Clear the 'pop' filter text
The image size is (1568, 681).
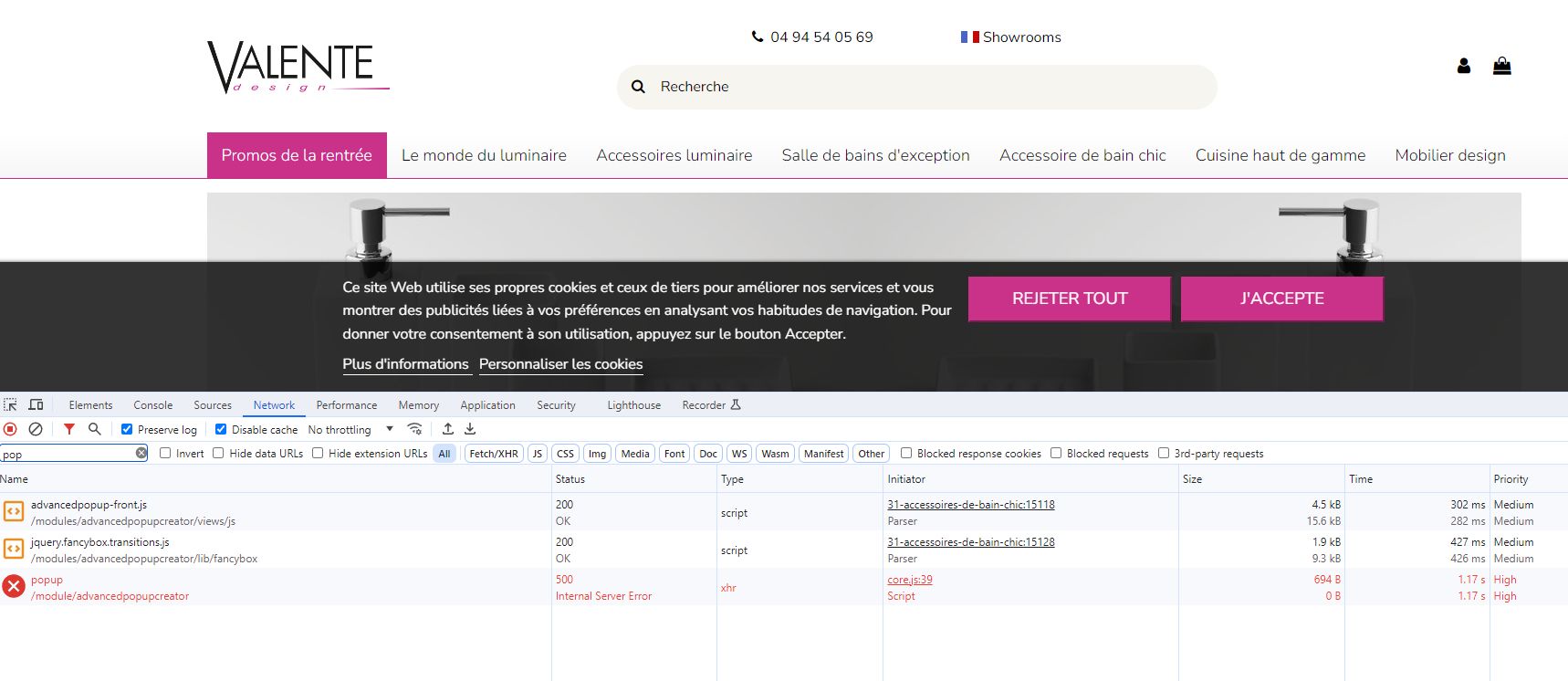coord(141,453)
